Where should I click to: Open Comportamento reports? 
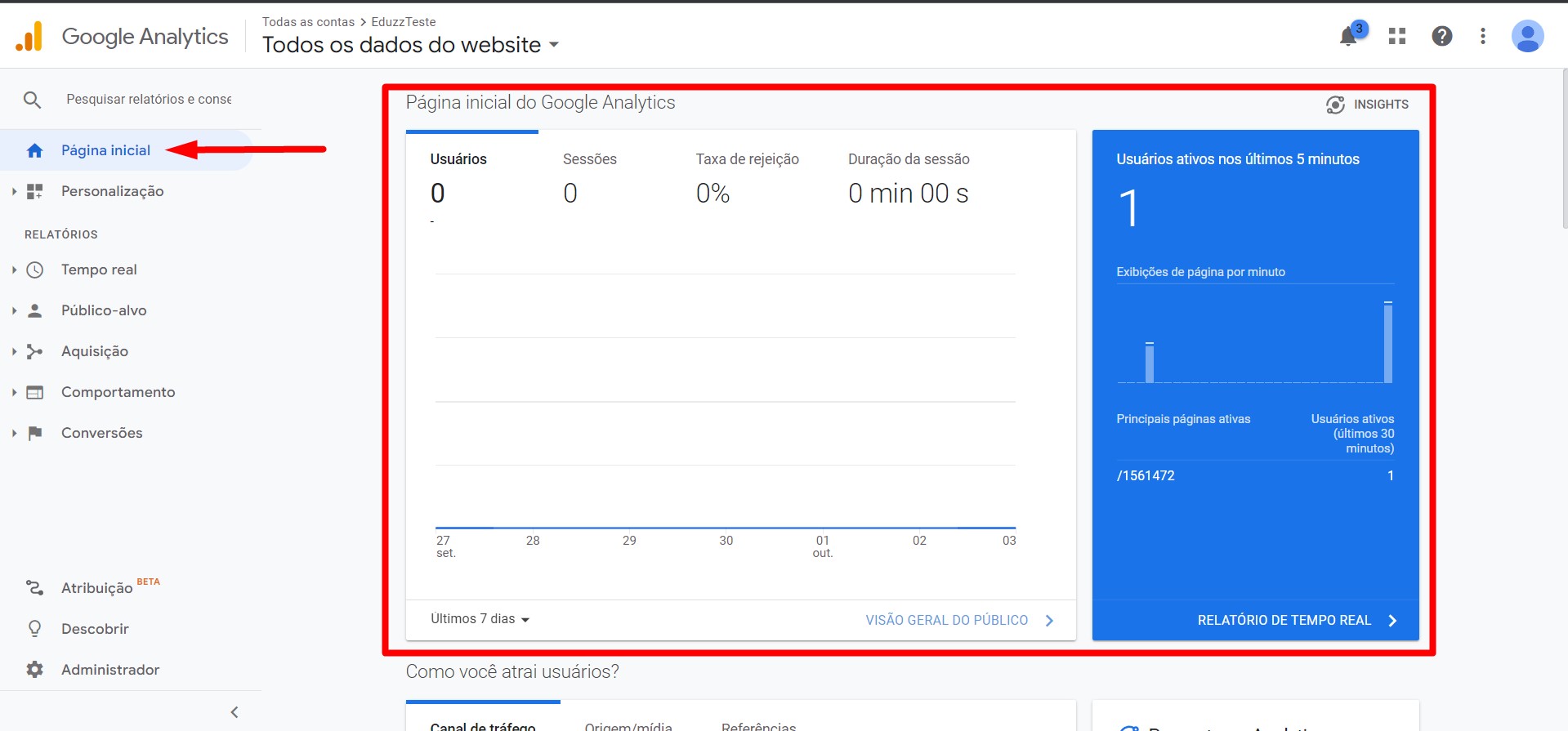click(118, 392)
